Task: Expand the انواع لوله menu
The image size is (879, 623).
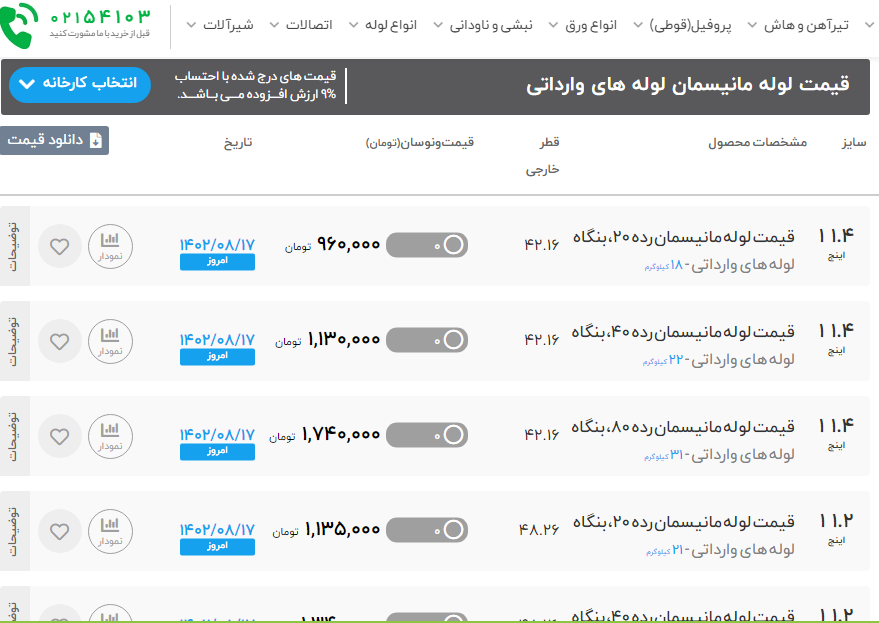Action: tap(389, 24)
